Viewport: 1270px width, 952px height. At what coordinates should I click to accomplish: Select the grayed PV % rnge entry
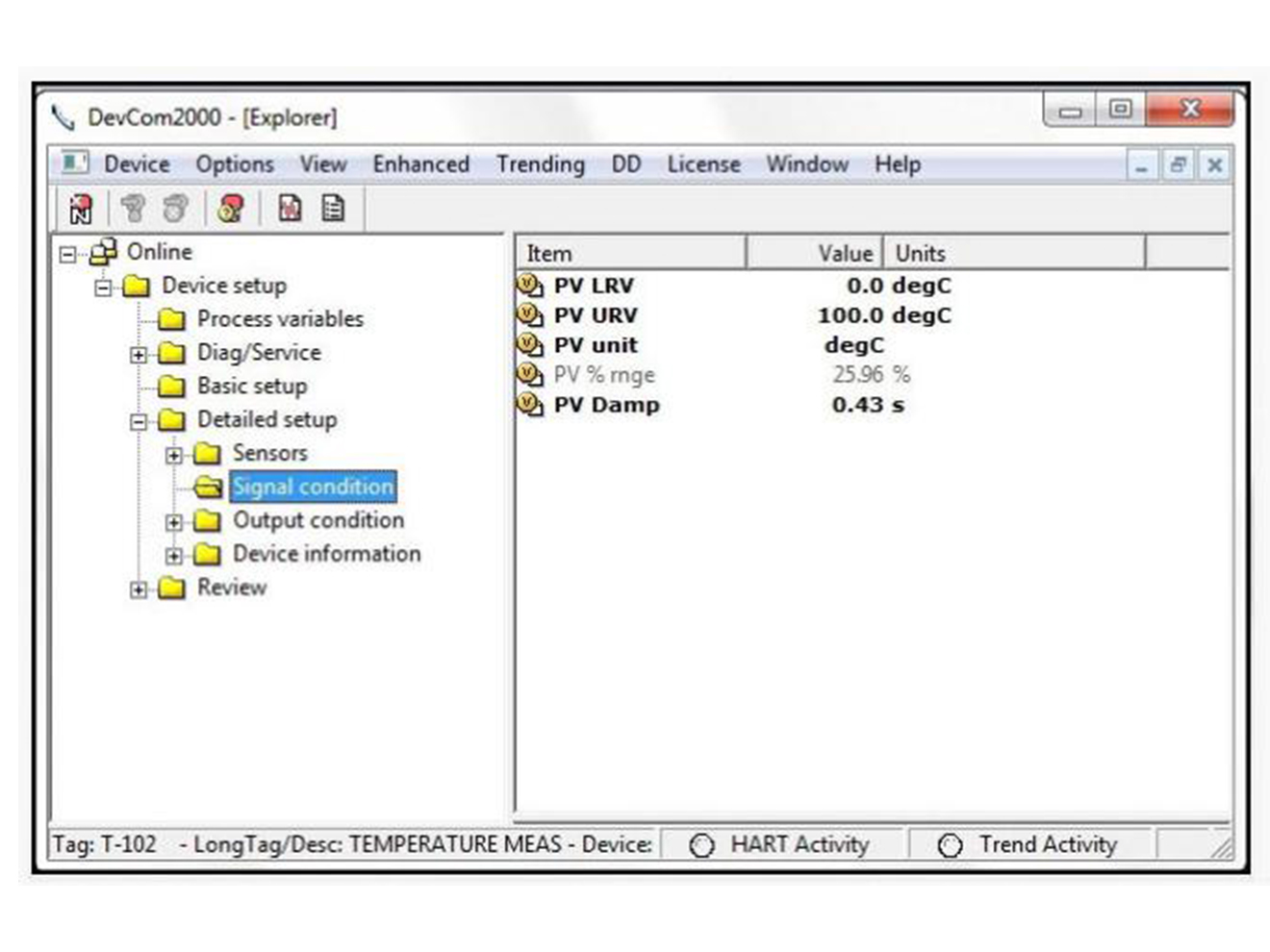tap(604, 375)
